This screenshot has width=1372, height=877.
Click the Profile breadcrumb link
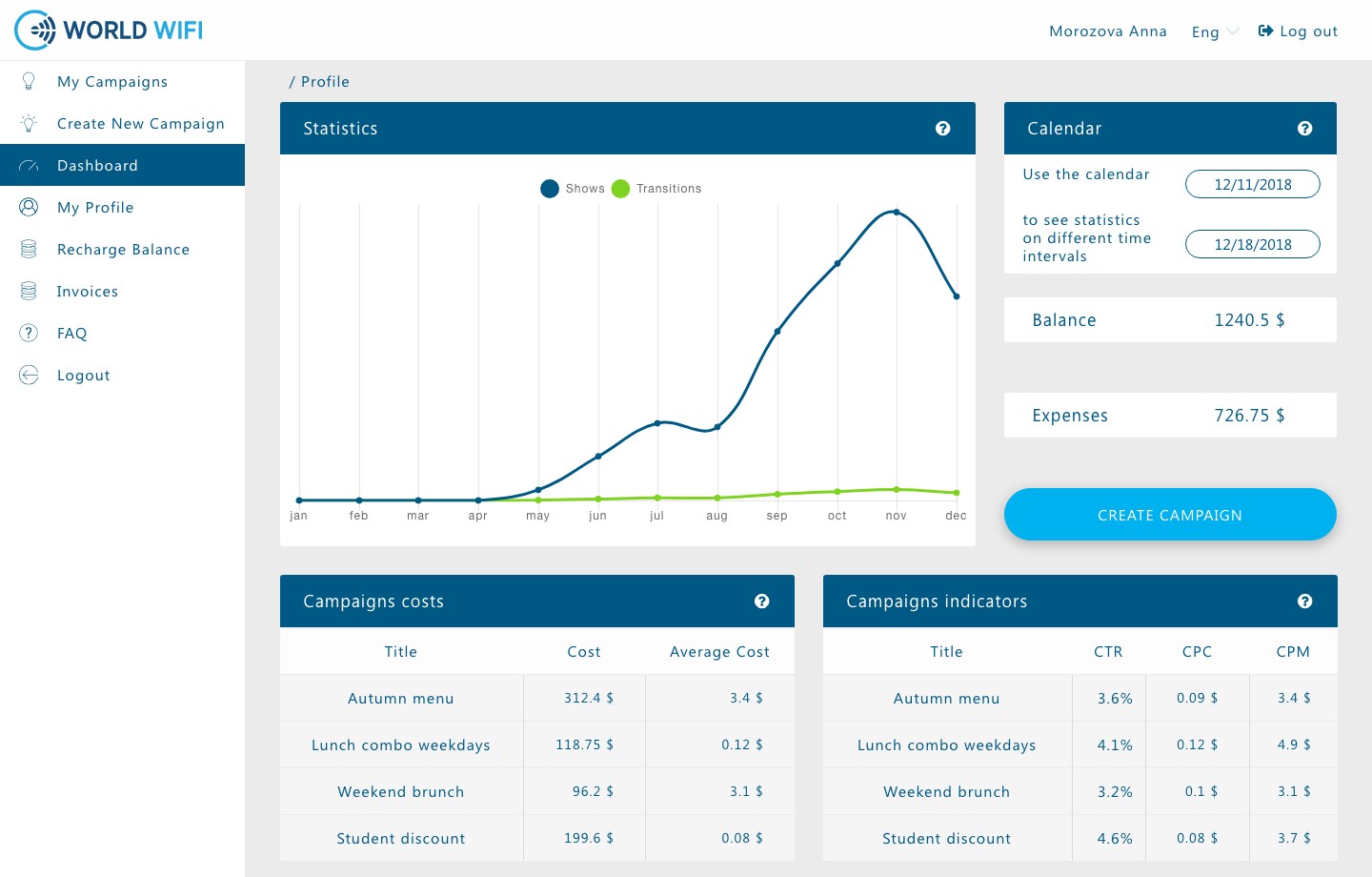[x=325, y=82]
